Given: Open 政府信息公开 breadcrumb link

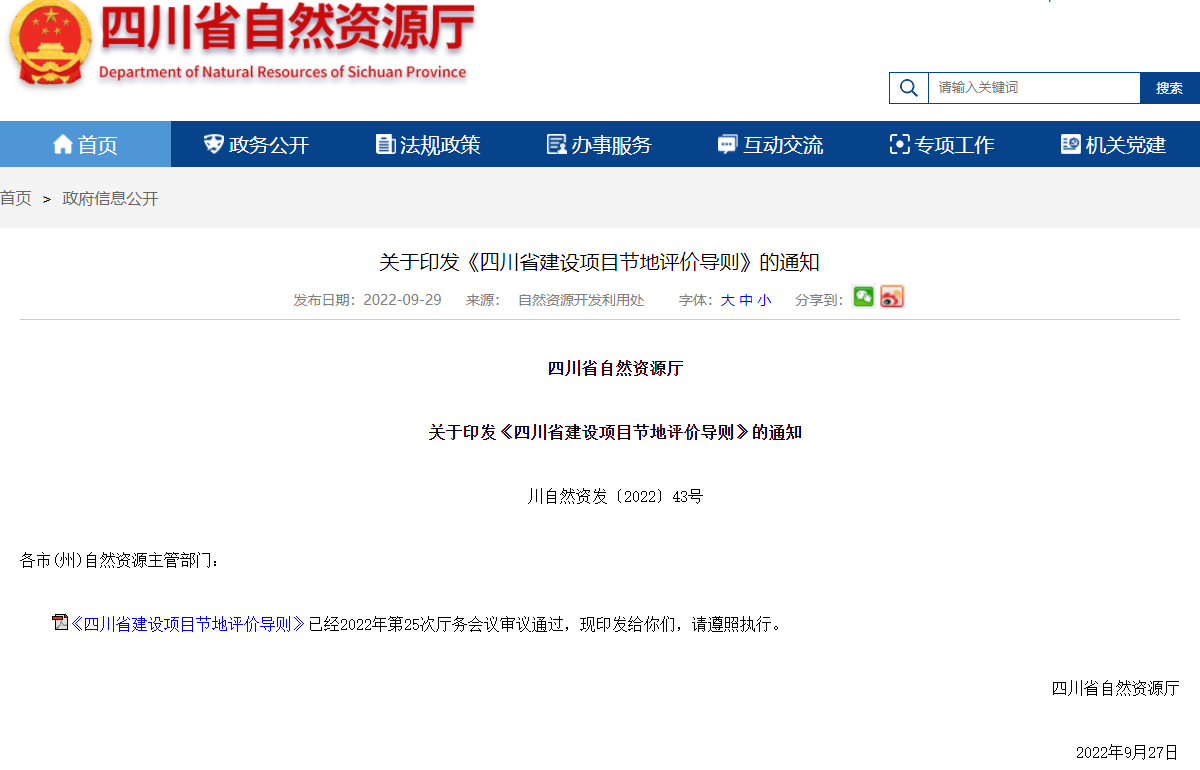Looking at the screenshot, I should [x=110, y=199].
